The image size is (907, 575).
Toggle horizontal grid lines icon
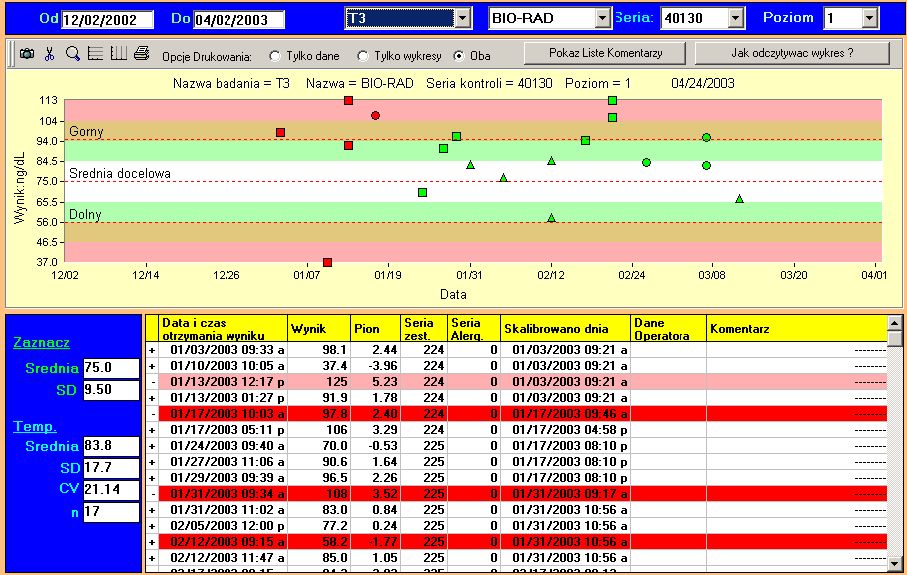tap(96, 54)
